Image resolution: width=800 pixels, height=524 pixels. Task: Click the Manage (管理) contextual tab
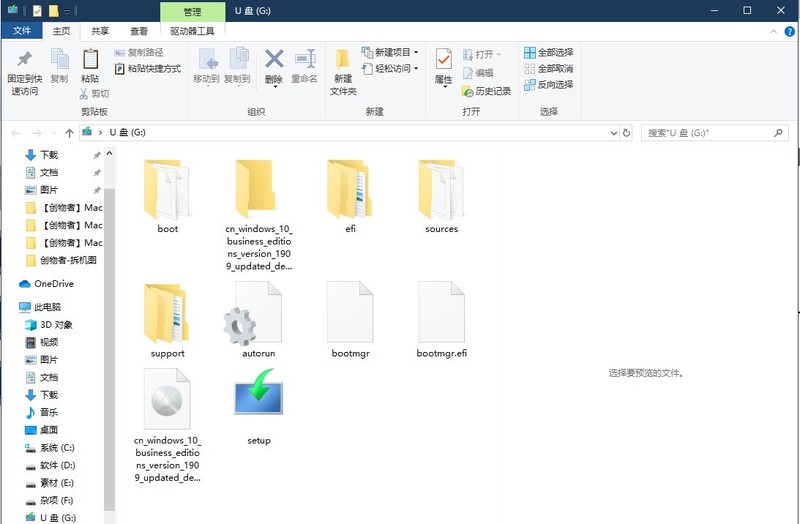point(192,12)
